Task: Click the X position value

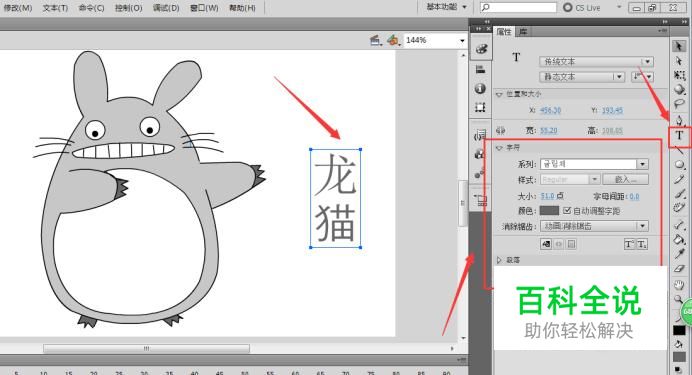Action: [550, 110]
